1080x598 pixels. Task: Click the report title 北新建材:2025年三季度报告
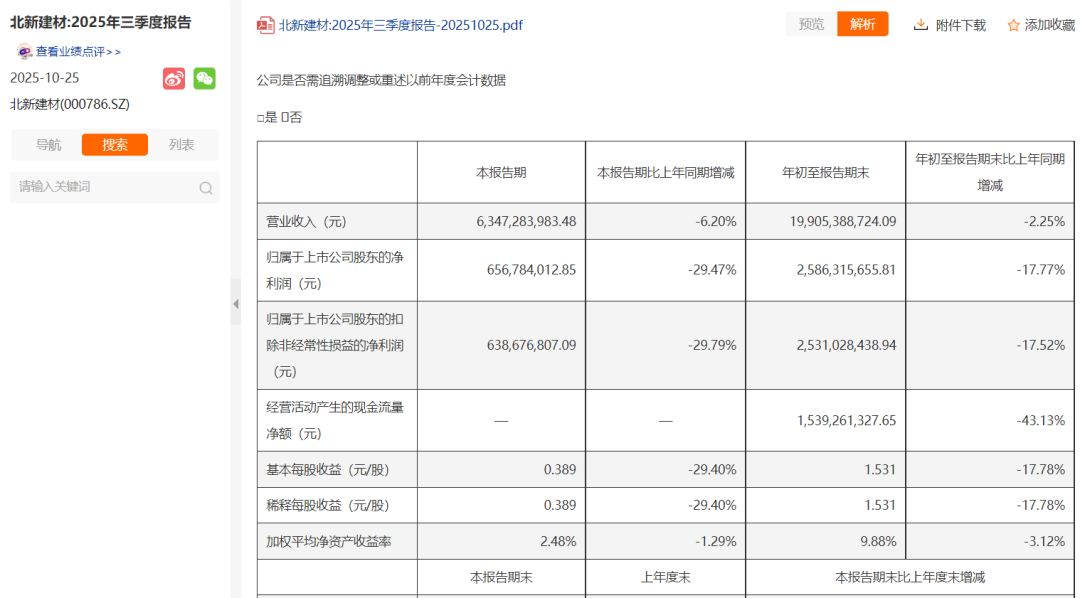(101, 22)
